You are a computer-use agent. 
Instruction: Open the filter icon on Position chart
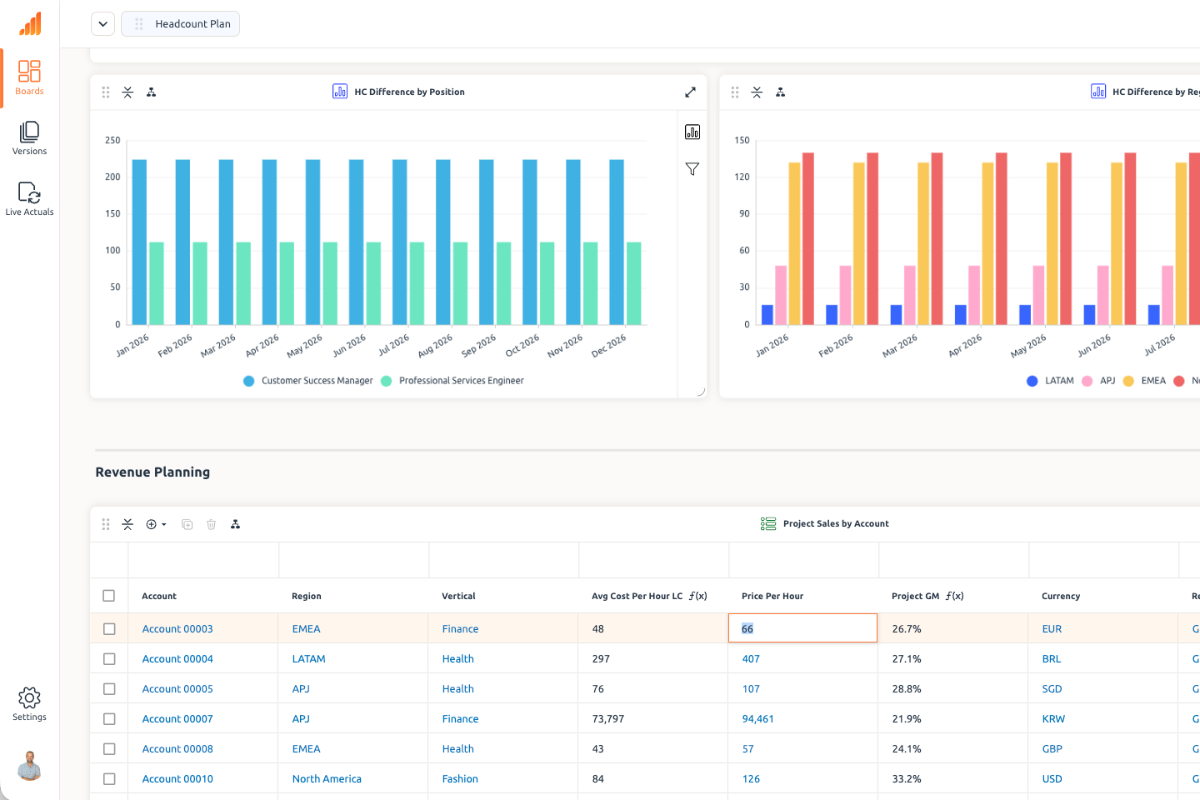[692, 169]
